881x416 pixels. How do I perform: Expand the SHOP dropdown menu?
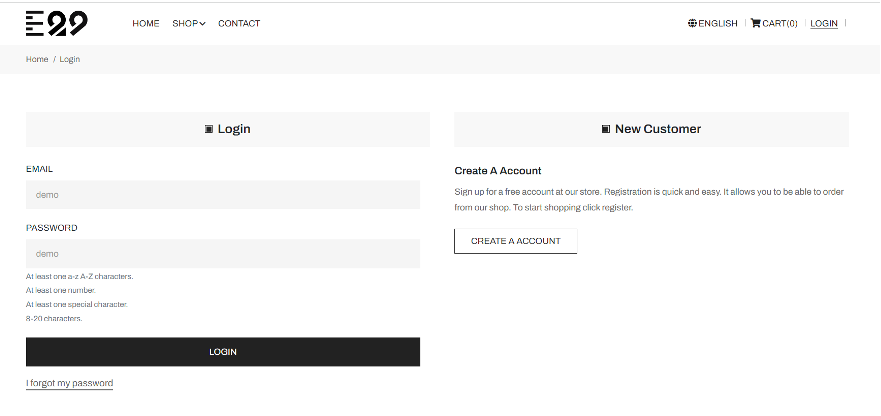(188, 23)
